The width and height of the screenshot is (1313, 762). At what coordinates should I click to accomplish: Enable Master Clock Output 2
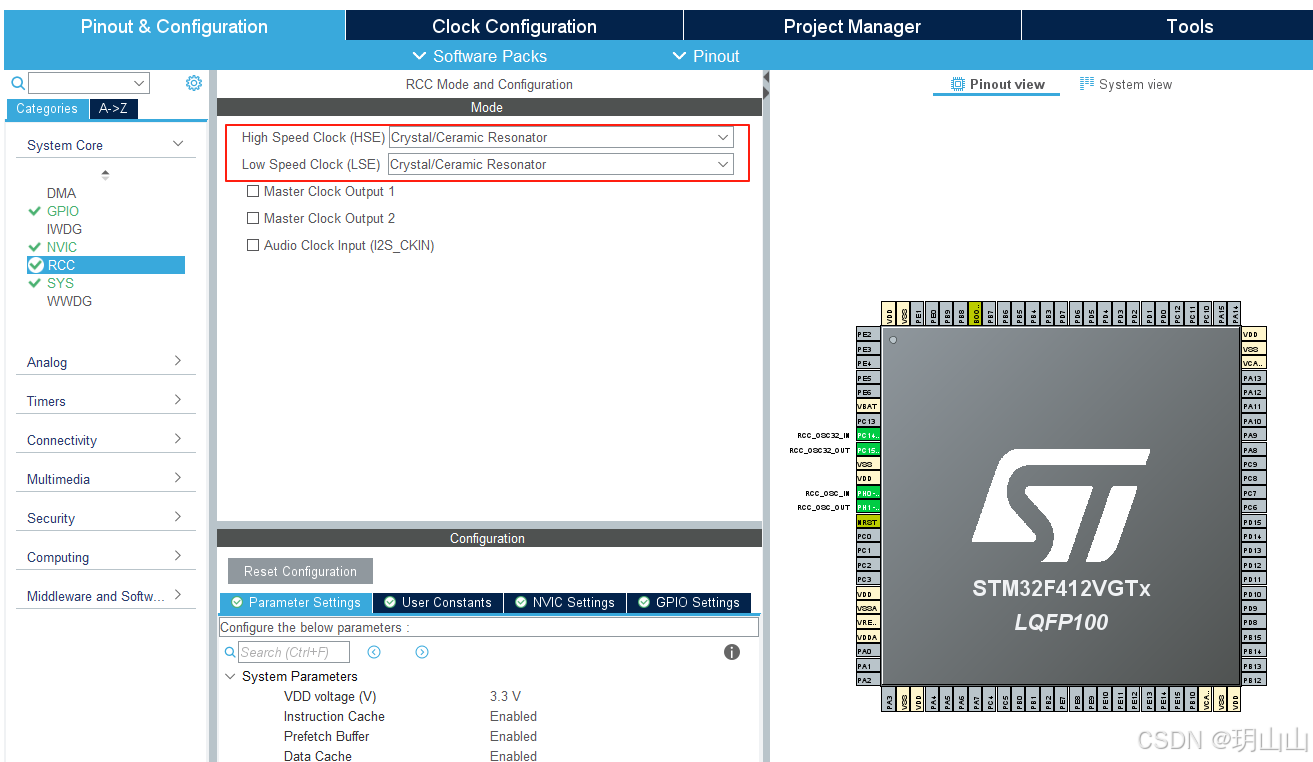253,218
